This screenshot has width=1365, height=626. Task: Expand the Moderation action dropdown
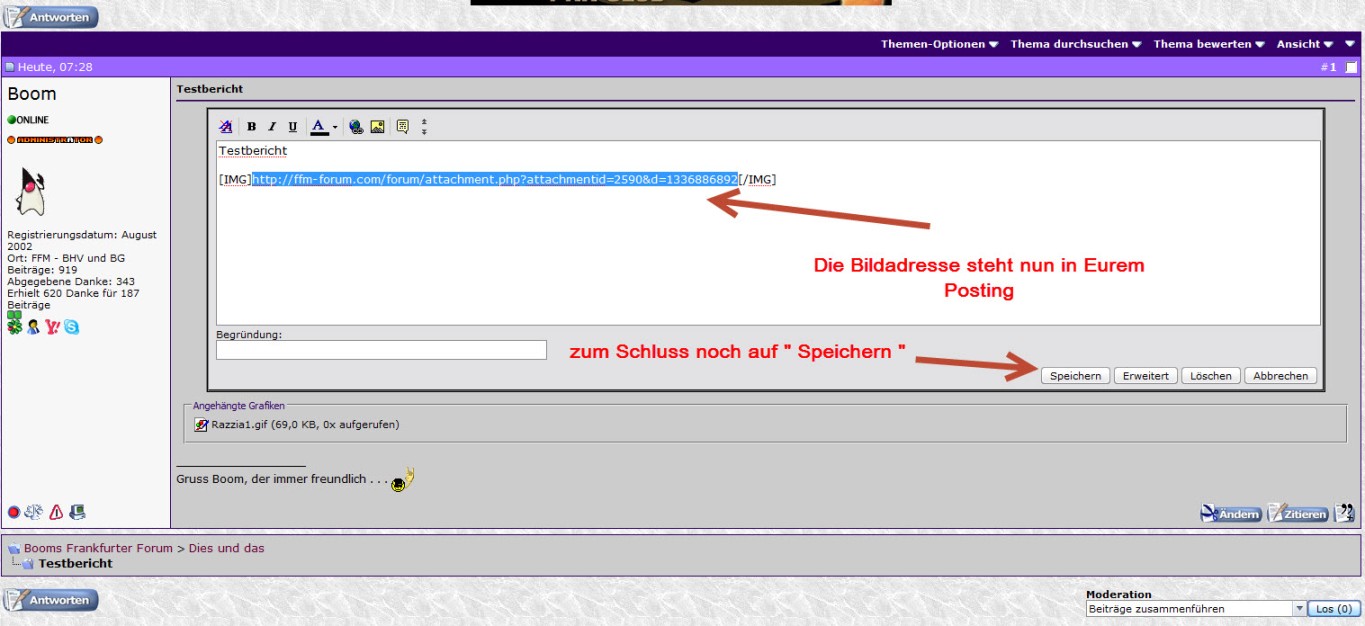coord(1299,608)
